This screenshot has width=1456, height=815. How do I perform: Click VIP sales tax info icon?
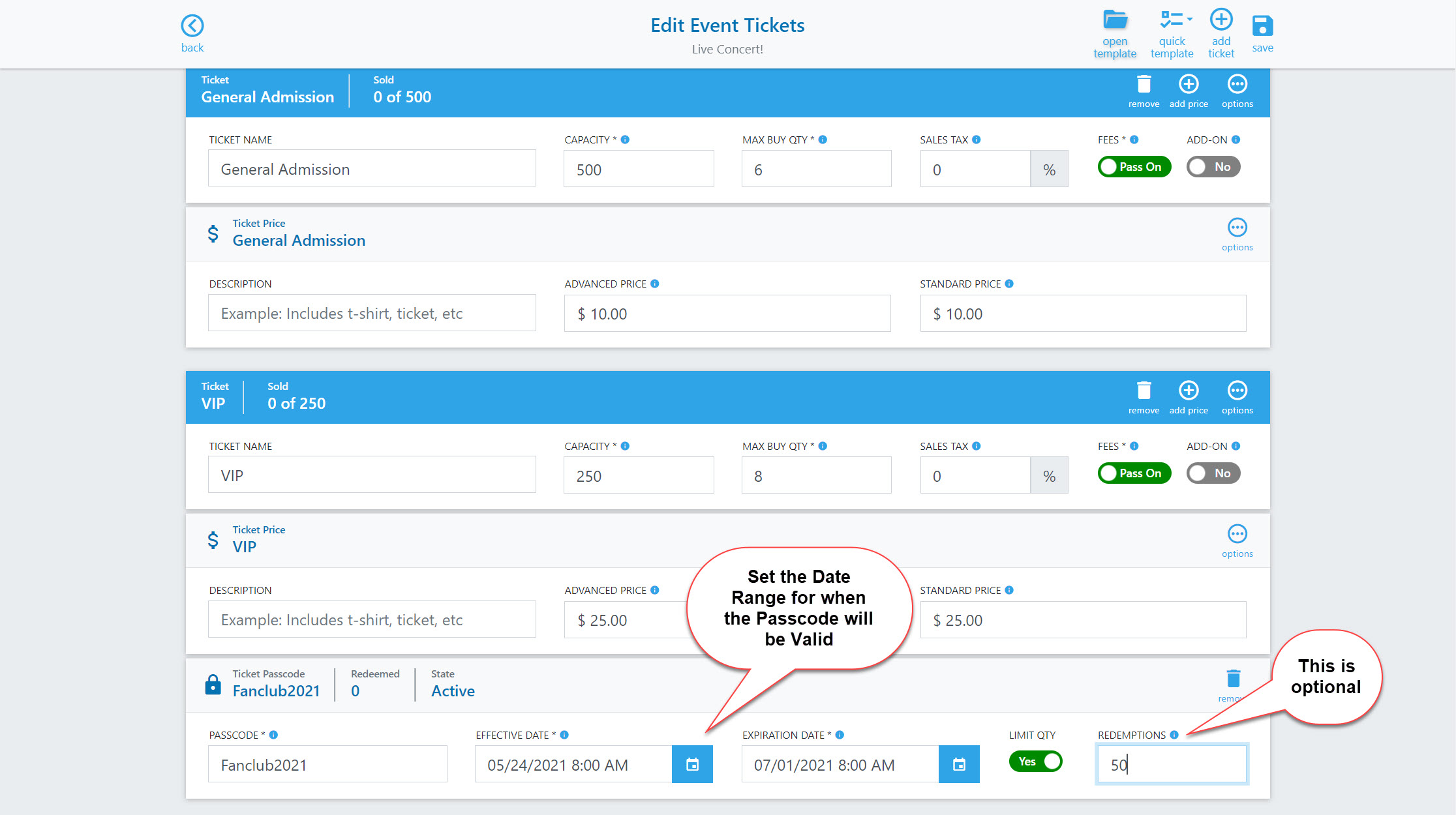point(977,446)
